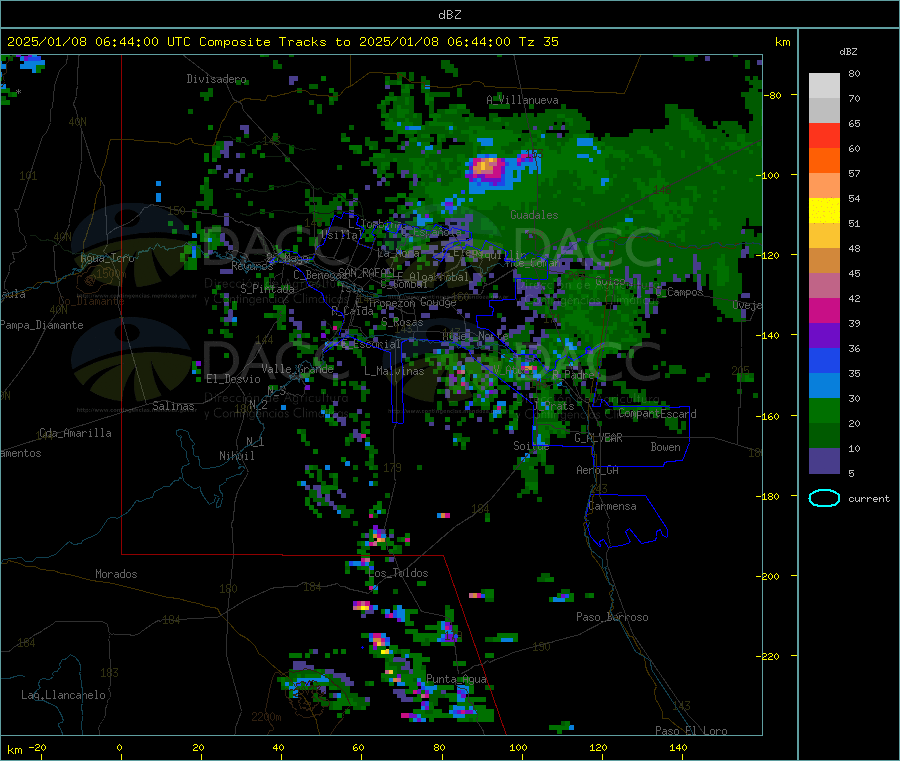
Task: Click the 'Nihuil' location label
Action: (x=237, y=456)
